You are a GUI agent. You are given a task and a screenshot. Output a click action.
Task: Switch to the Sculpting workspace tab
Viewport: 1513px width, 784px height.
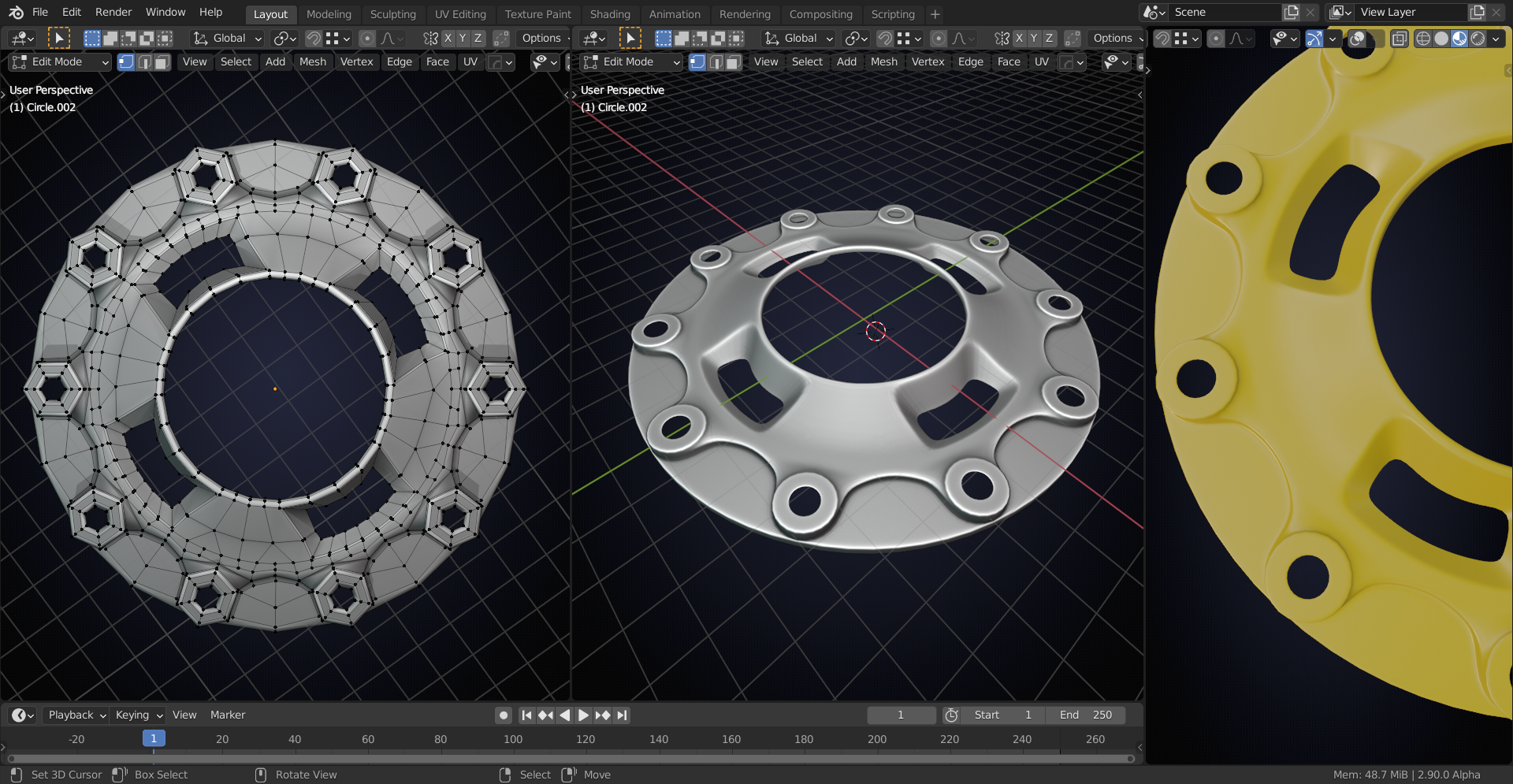click(x=392, y=14)
